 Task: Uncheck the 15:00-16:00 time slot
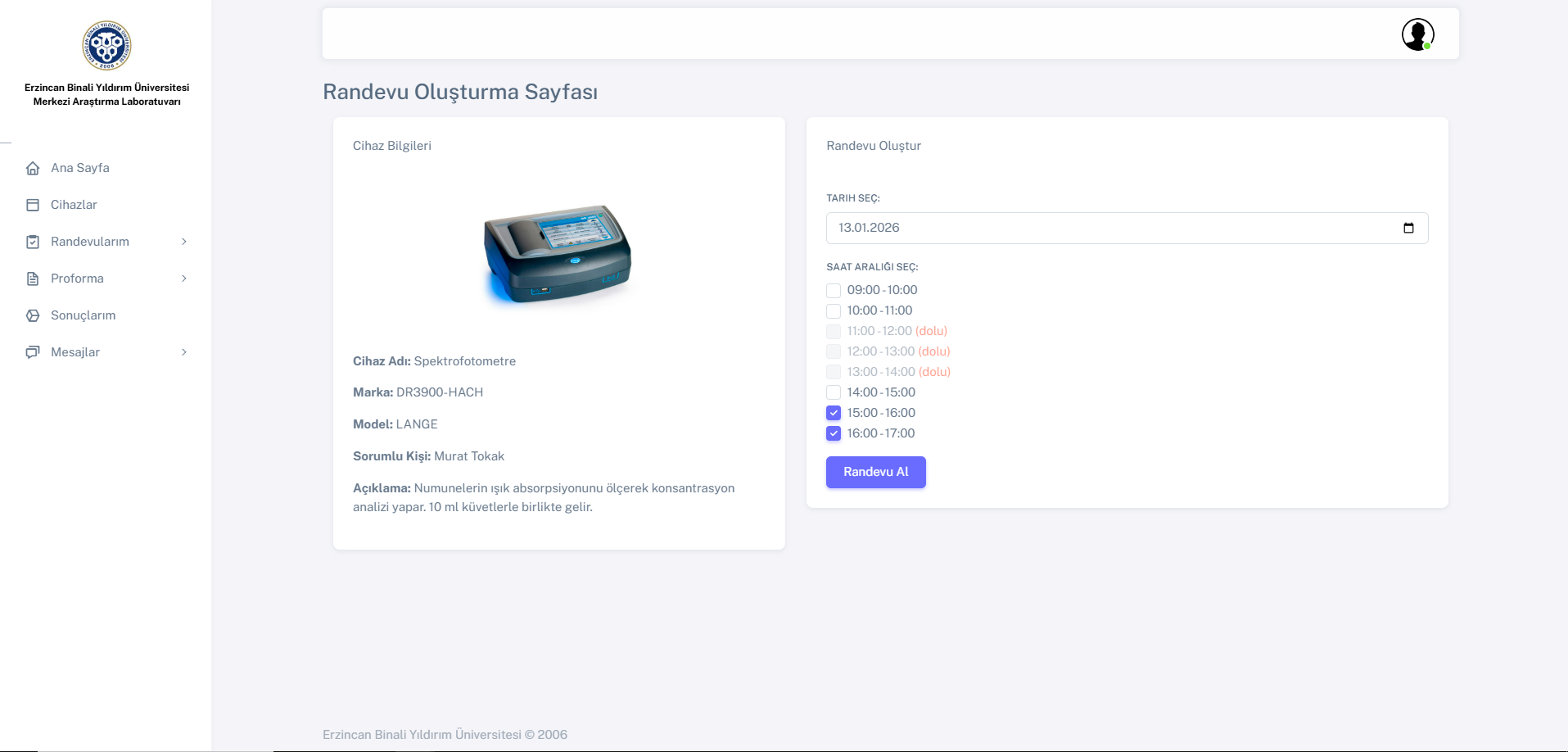(x=834, y=413)
